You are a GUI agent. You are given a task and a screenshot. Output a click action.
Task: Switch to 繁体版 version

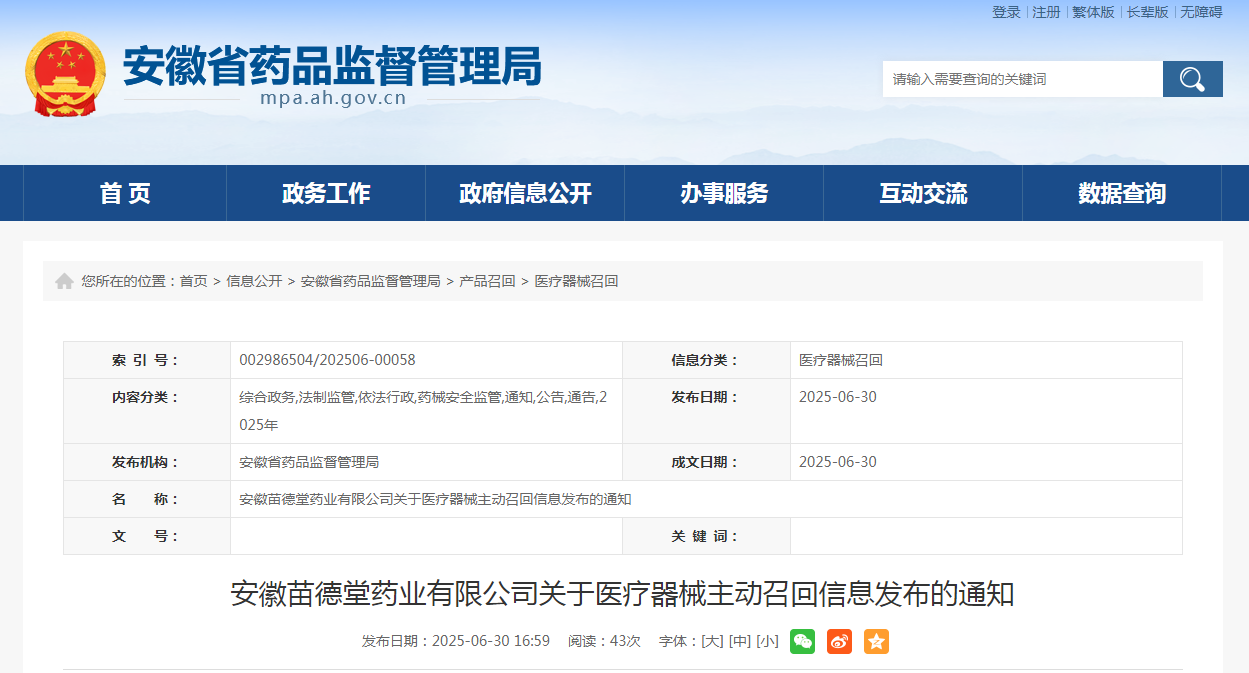[1093, 12]
